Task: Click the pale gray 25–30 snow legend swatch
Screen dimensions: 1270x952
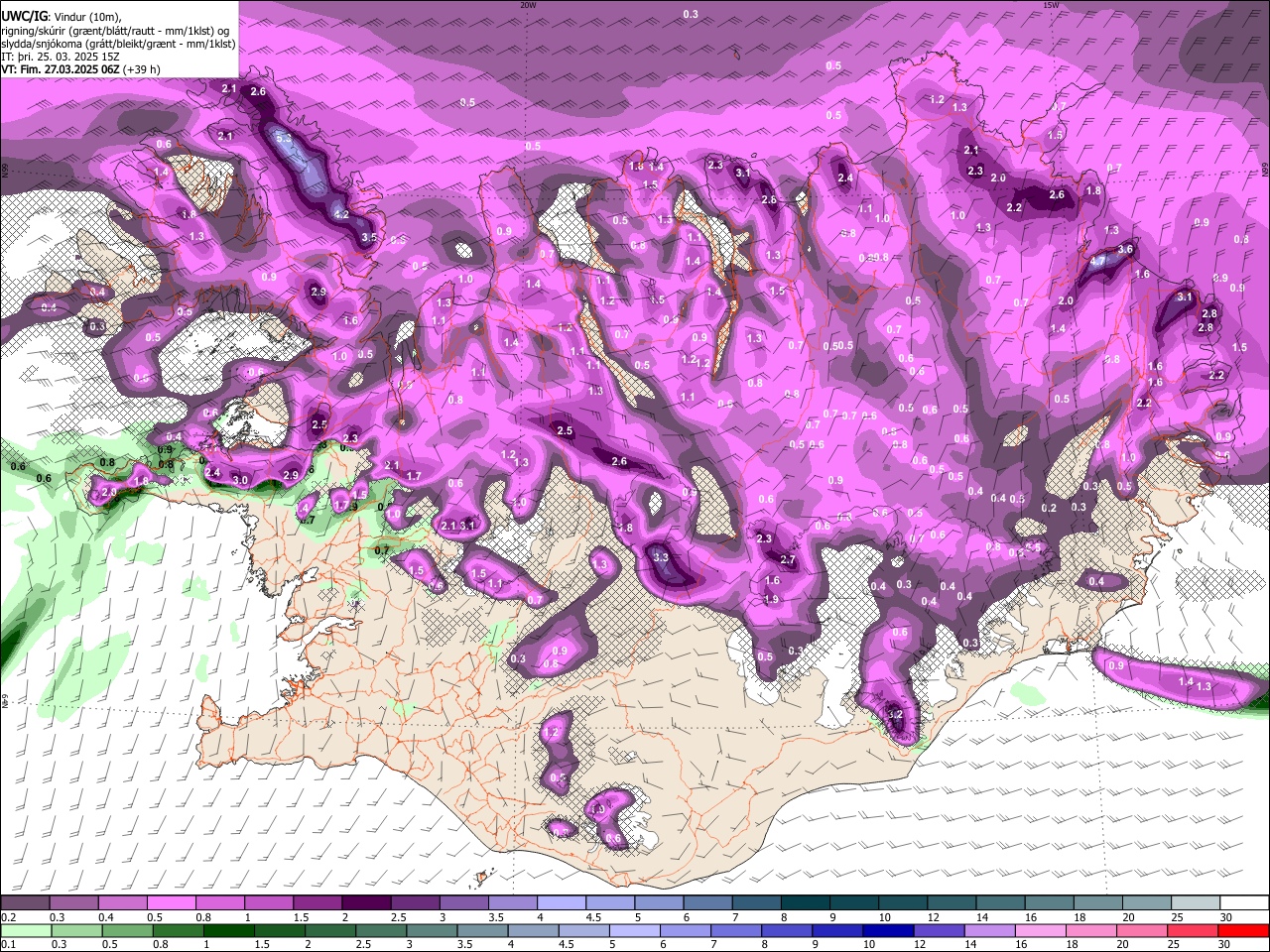Action: 1197,903
